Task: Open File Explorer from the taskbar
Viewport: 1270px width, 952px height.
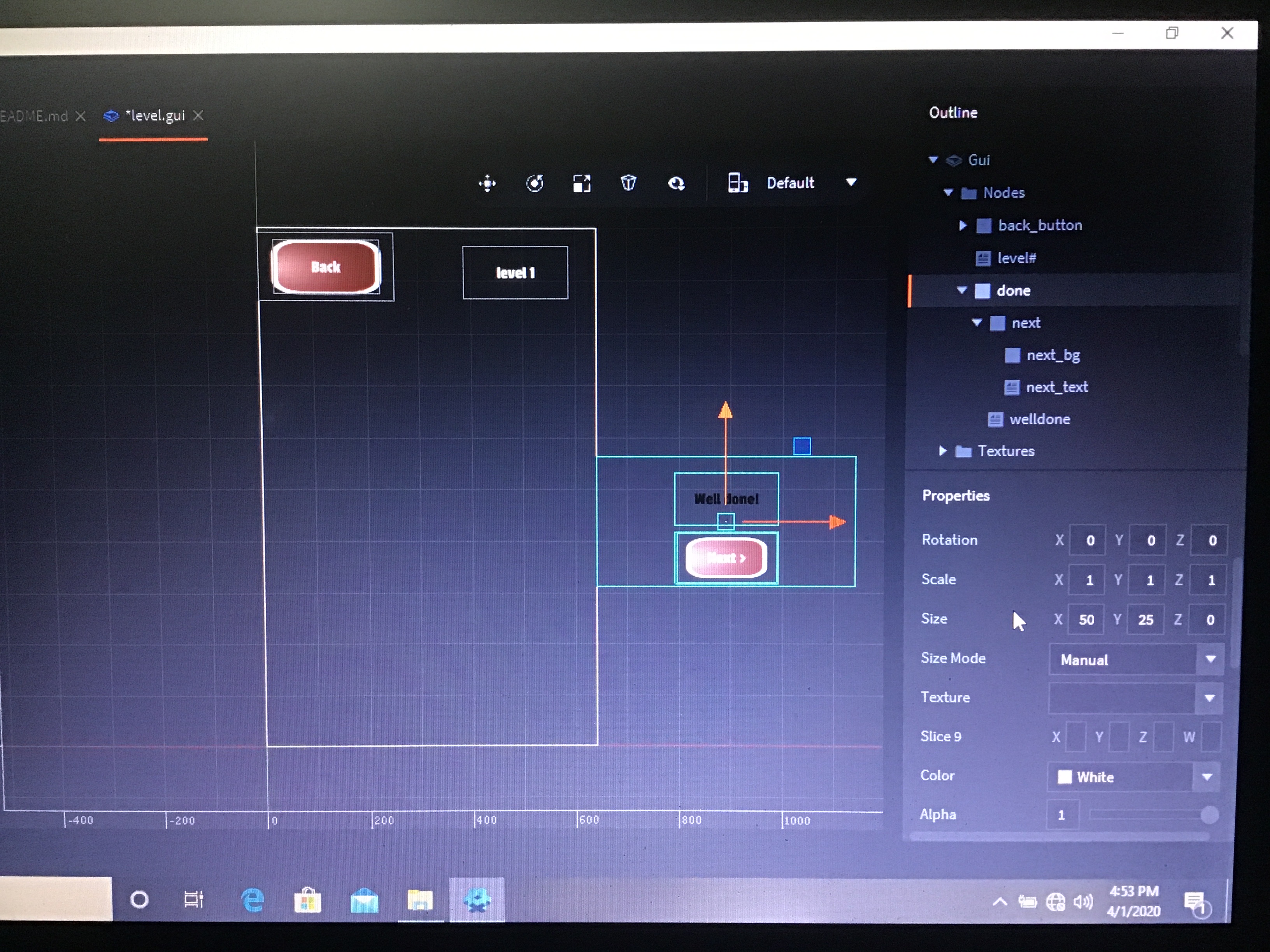Action: pyautogui.click(x=420, y=900)
